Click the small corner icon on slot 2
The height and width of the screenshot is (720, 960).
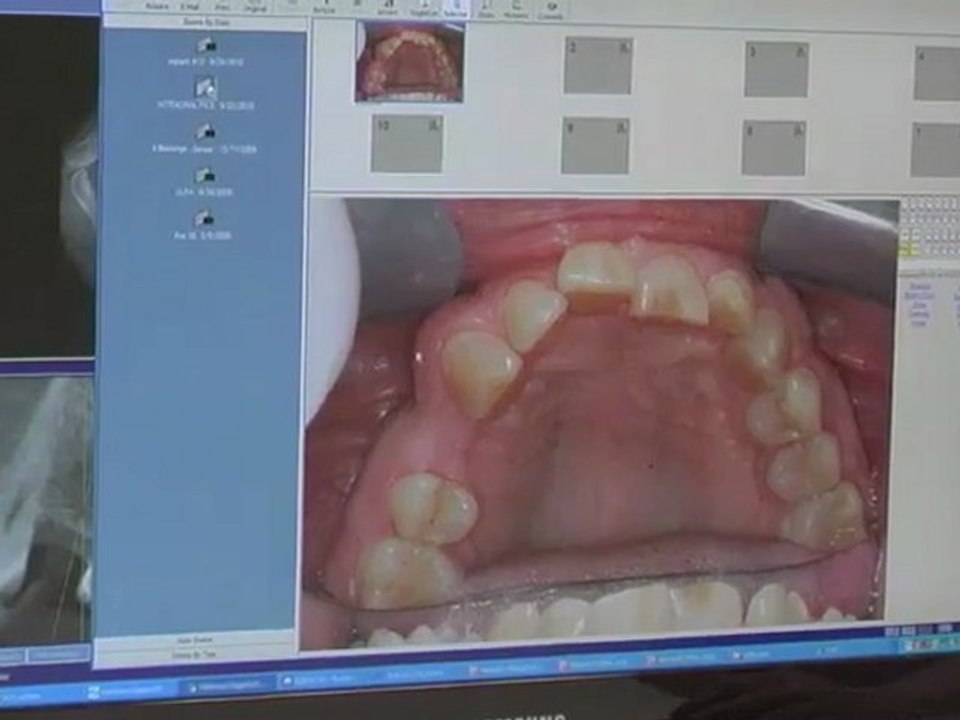(624, 47)
